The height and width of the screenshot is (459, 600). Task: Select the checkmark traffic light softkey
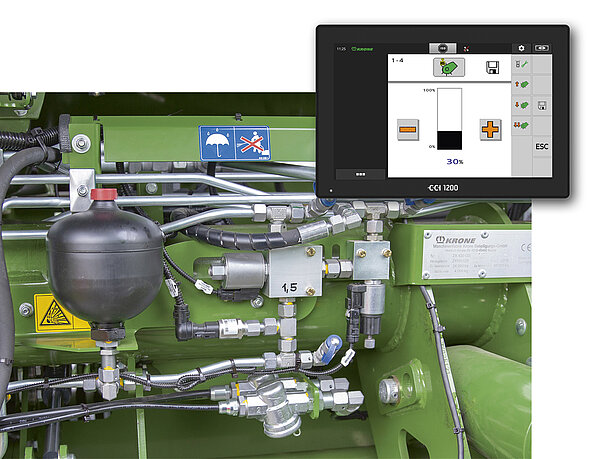(521, 66)
